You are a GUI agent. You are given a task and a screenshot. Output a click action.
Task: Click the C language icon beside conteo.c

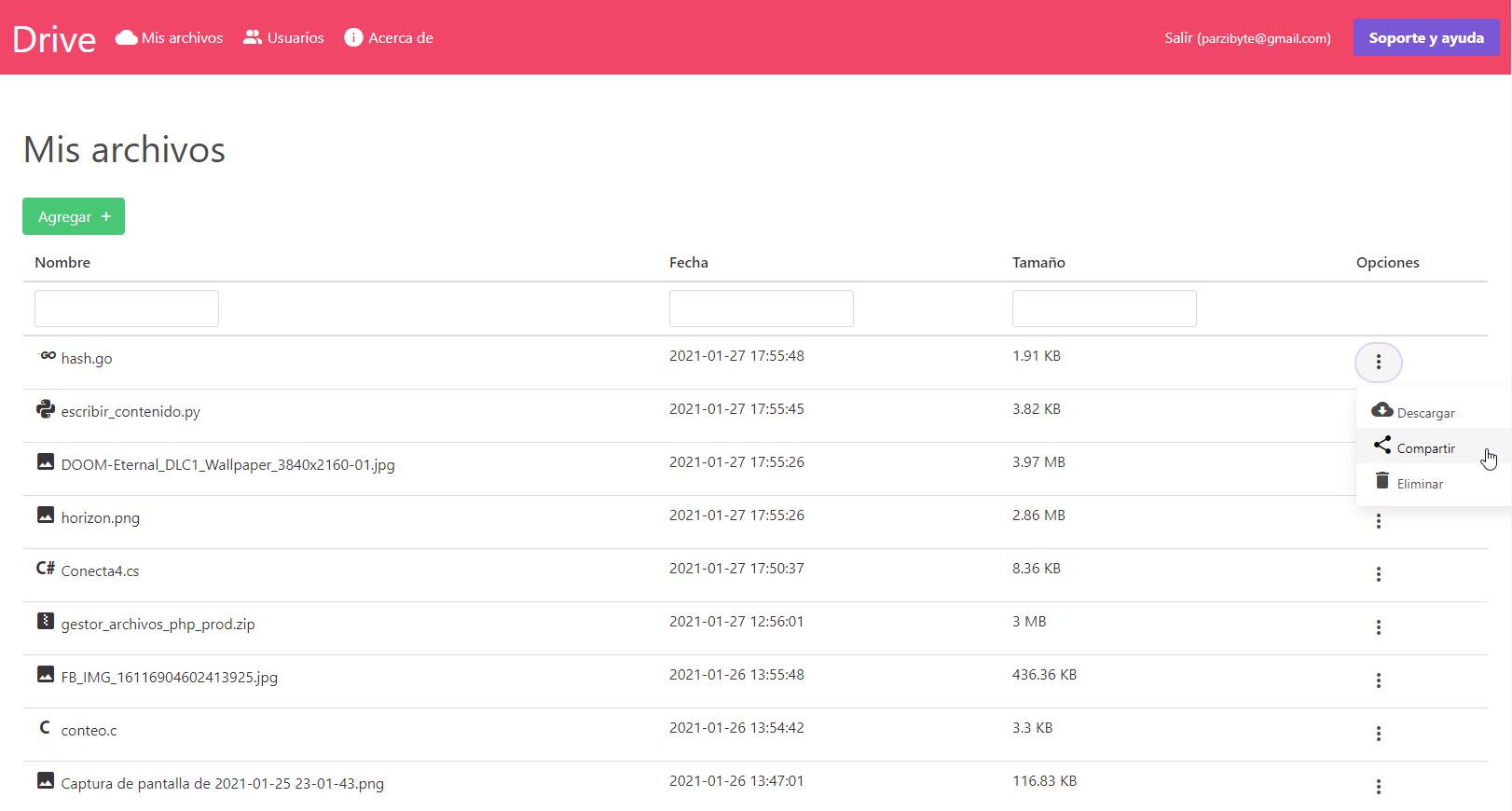[44, 727]
